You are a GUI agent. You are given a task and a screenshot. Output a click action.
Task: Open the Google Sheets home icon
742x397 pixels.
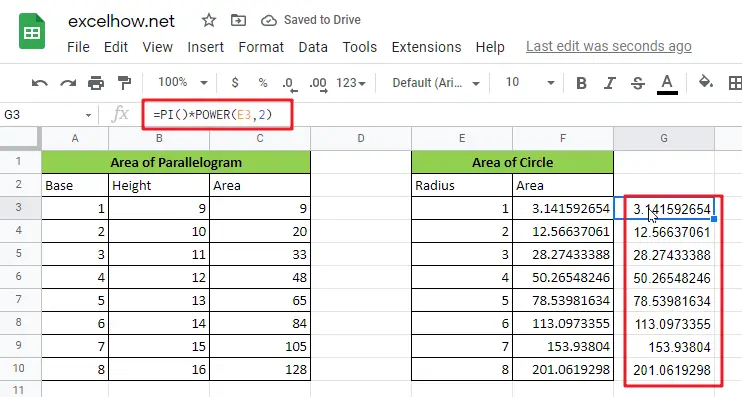pos(32,32)
